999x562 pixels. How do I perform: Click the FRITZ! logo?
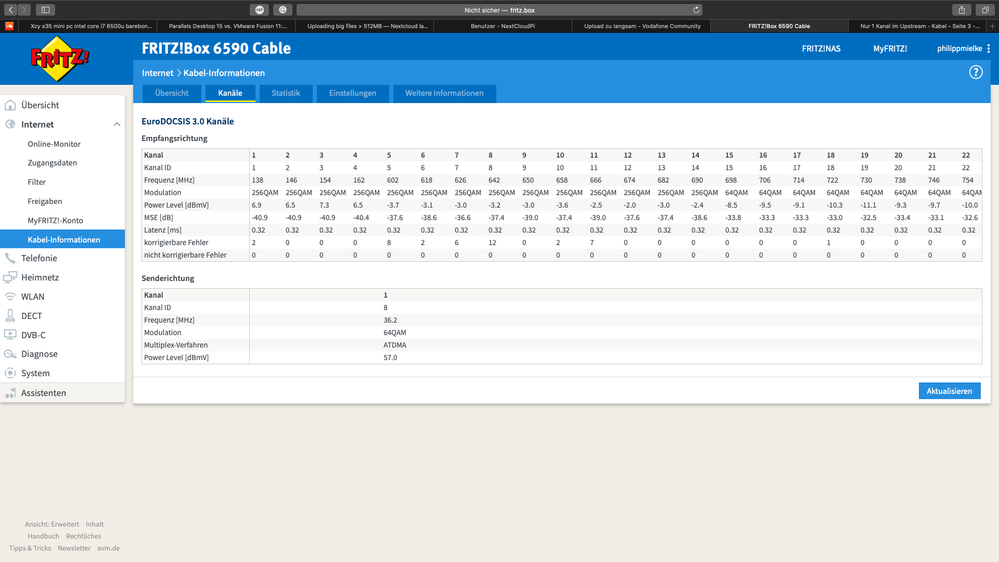(60, 59)
